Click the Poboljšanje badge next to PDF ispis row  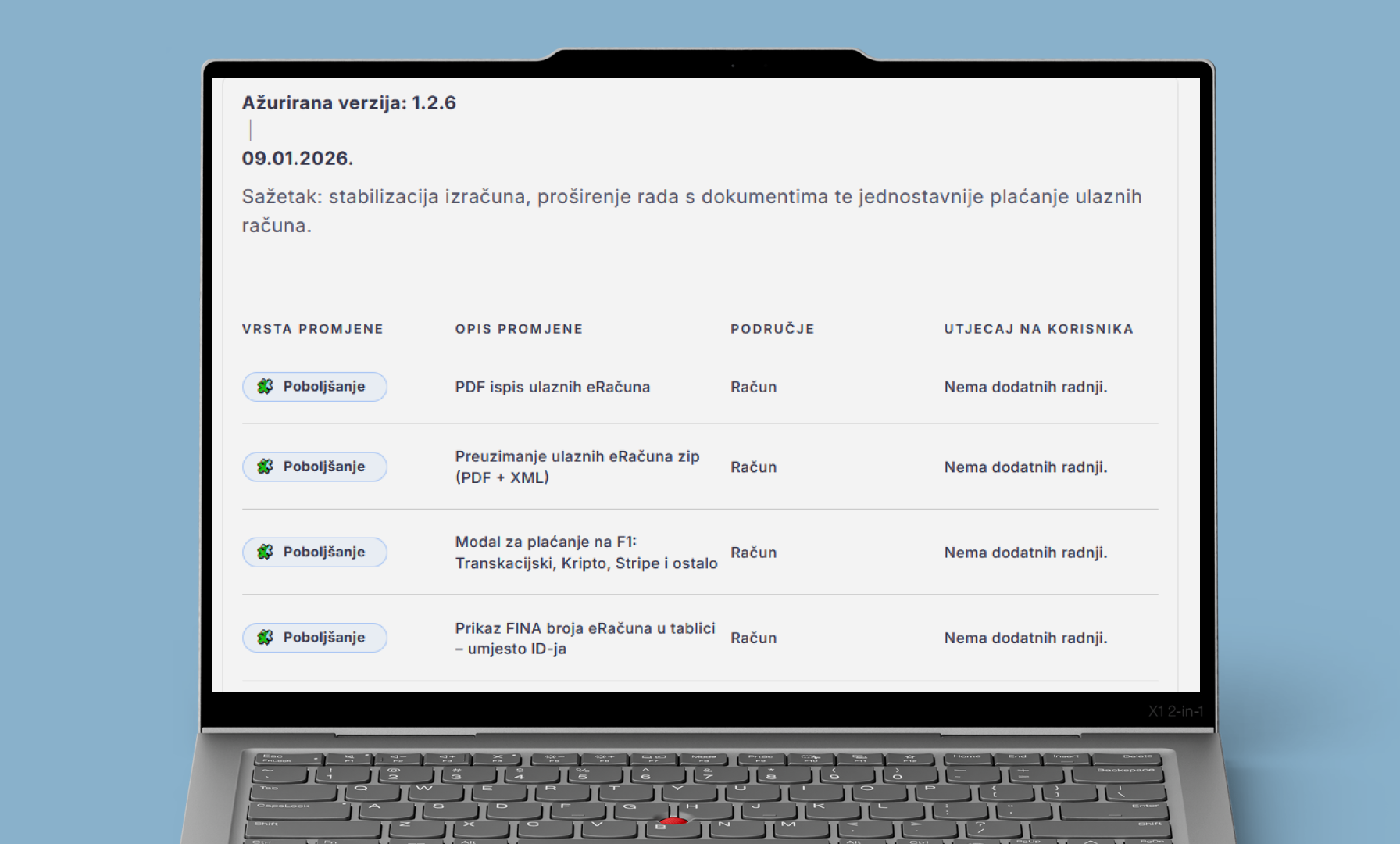pos(314,386)
